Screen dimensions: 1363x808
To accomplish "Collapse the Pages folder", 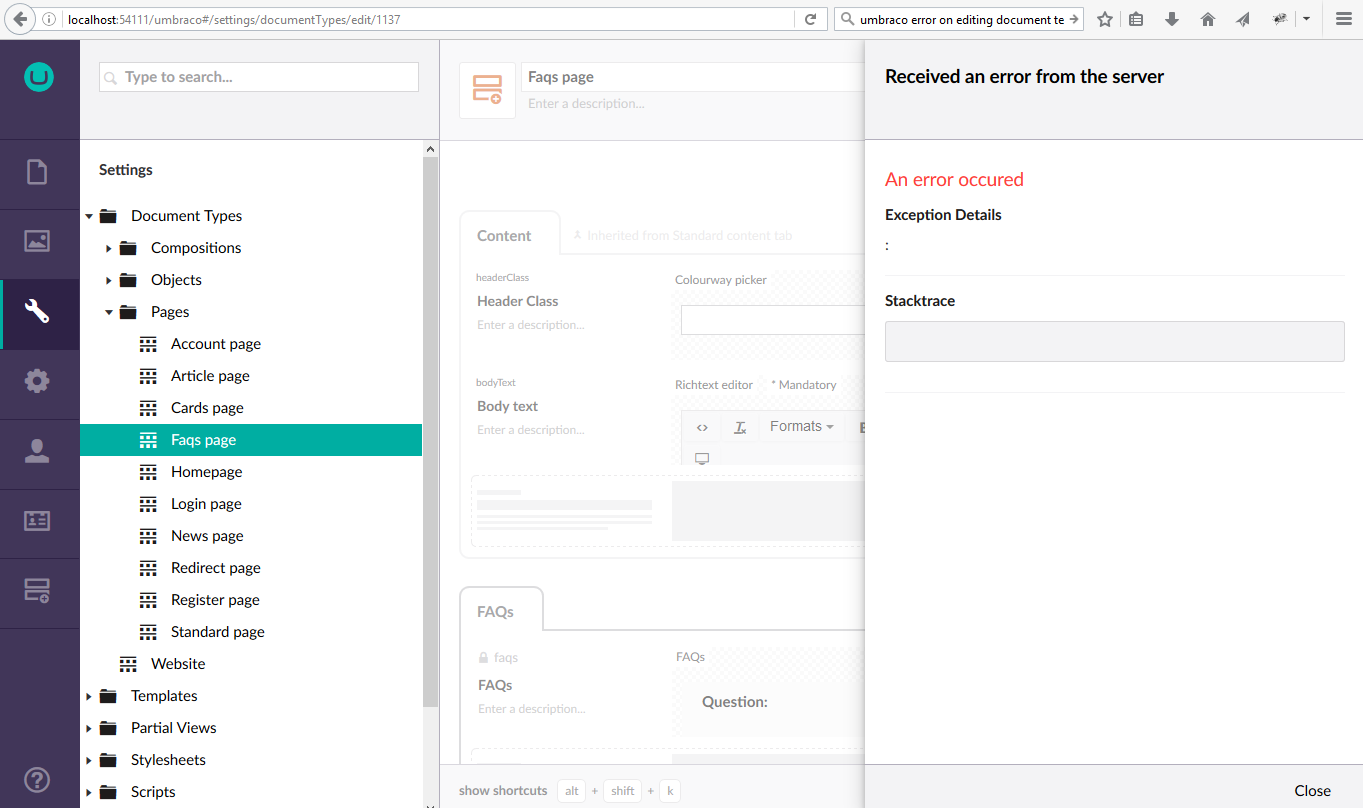I will [109, 312].
